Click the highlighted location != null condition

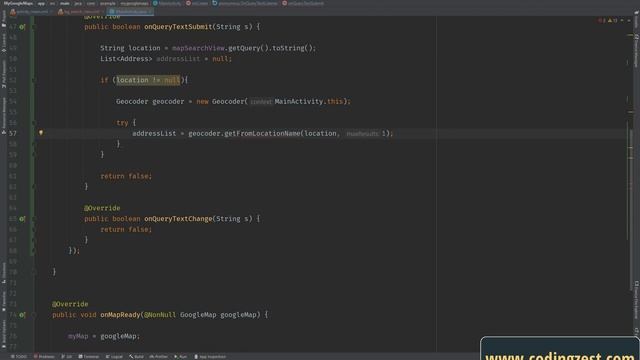click(148, 80)
